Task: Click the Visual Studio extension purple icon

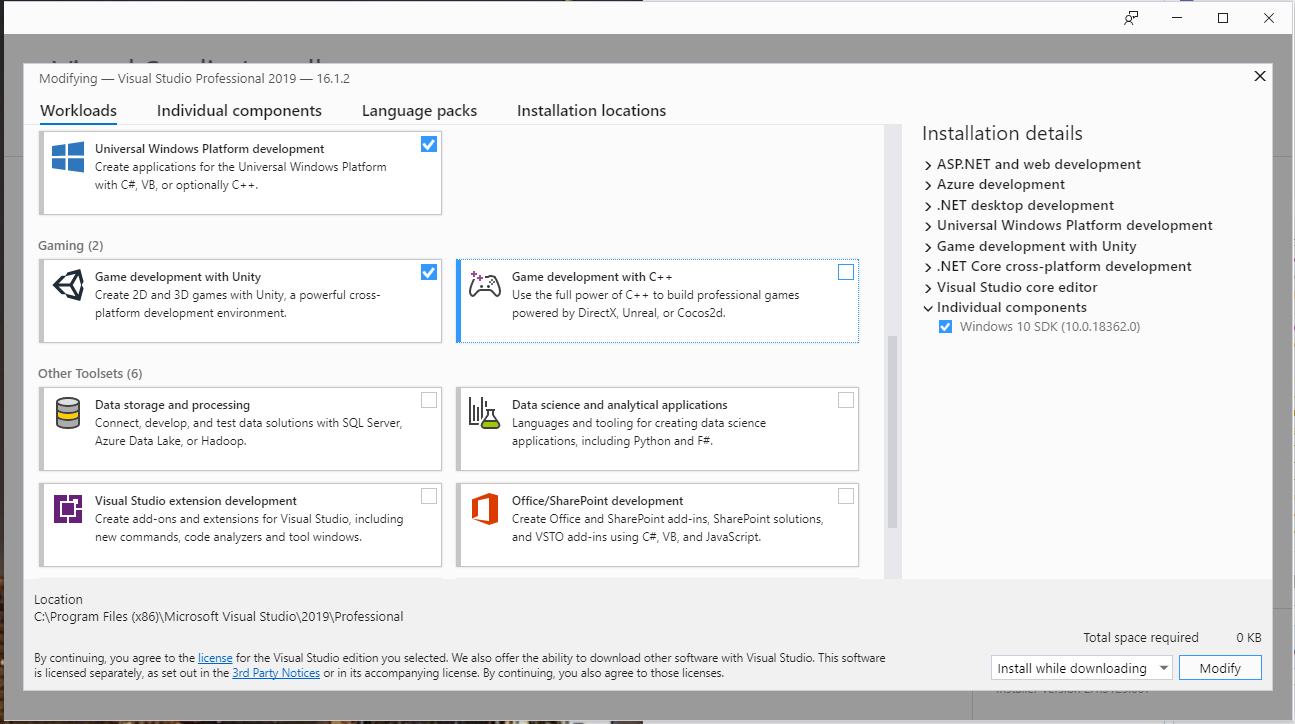Action: [x=68, y=509]
